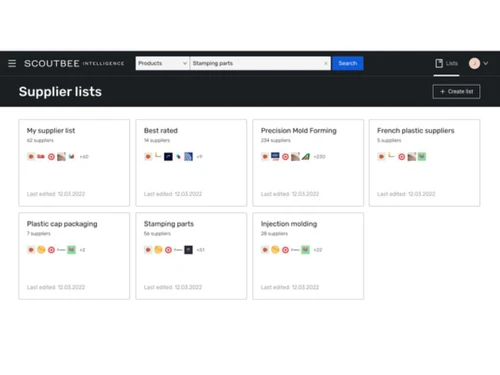Open the hamburger menu icon
This screenshot has width=500, height=375.
[12, 63]
